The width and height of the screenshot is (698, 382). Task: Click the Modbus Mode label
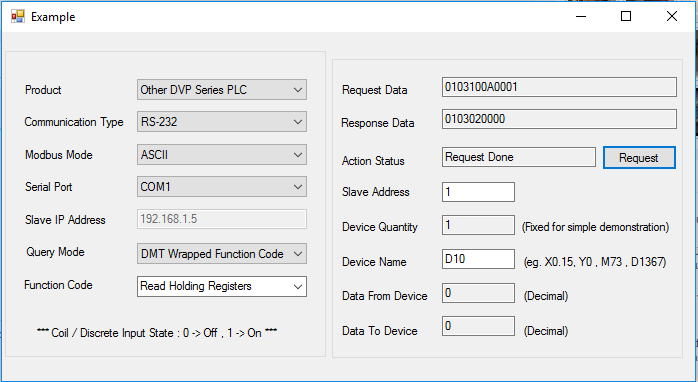[x=59, y=155]
